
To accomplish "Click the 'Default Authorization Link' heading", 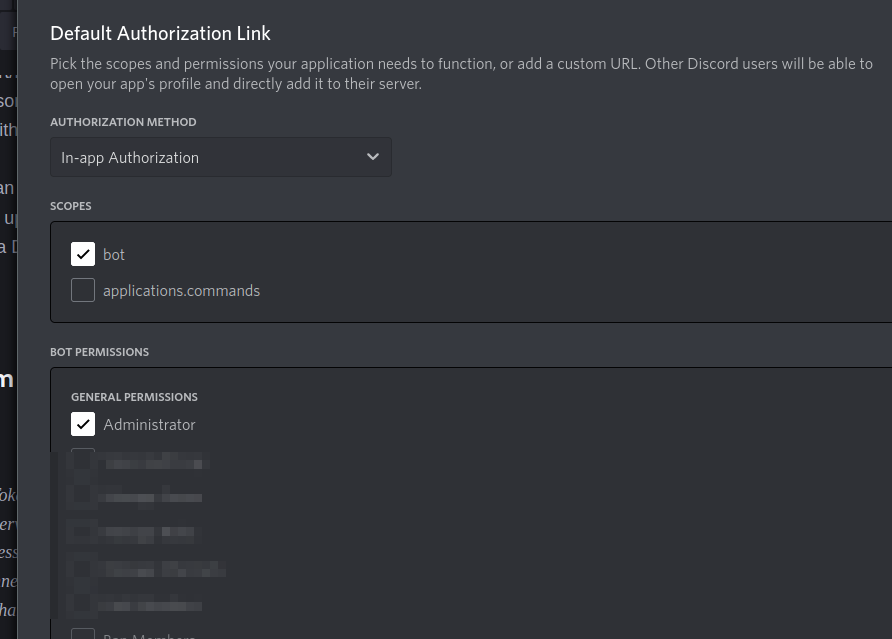I will pos(160,33).
